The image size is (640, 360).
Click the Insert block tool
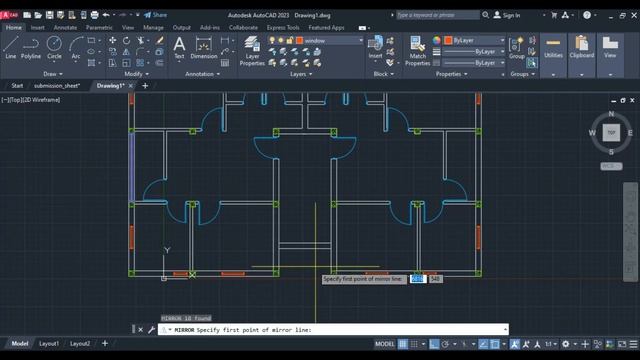(375, 48)
